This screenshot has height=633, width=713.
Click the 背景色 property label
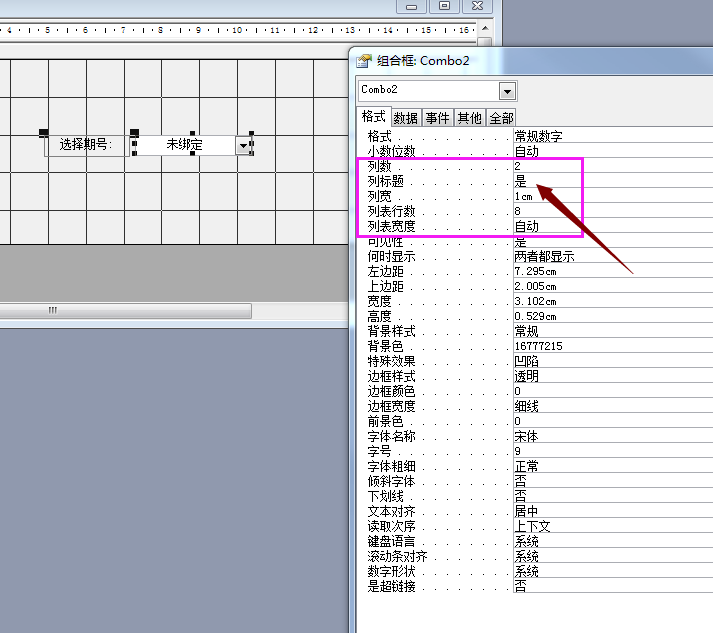click(386, 347)
